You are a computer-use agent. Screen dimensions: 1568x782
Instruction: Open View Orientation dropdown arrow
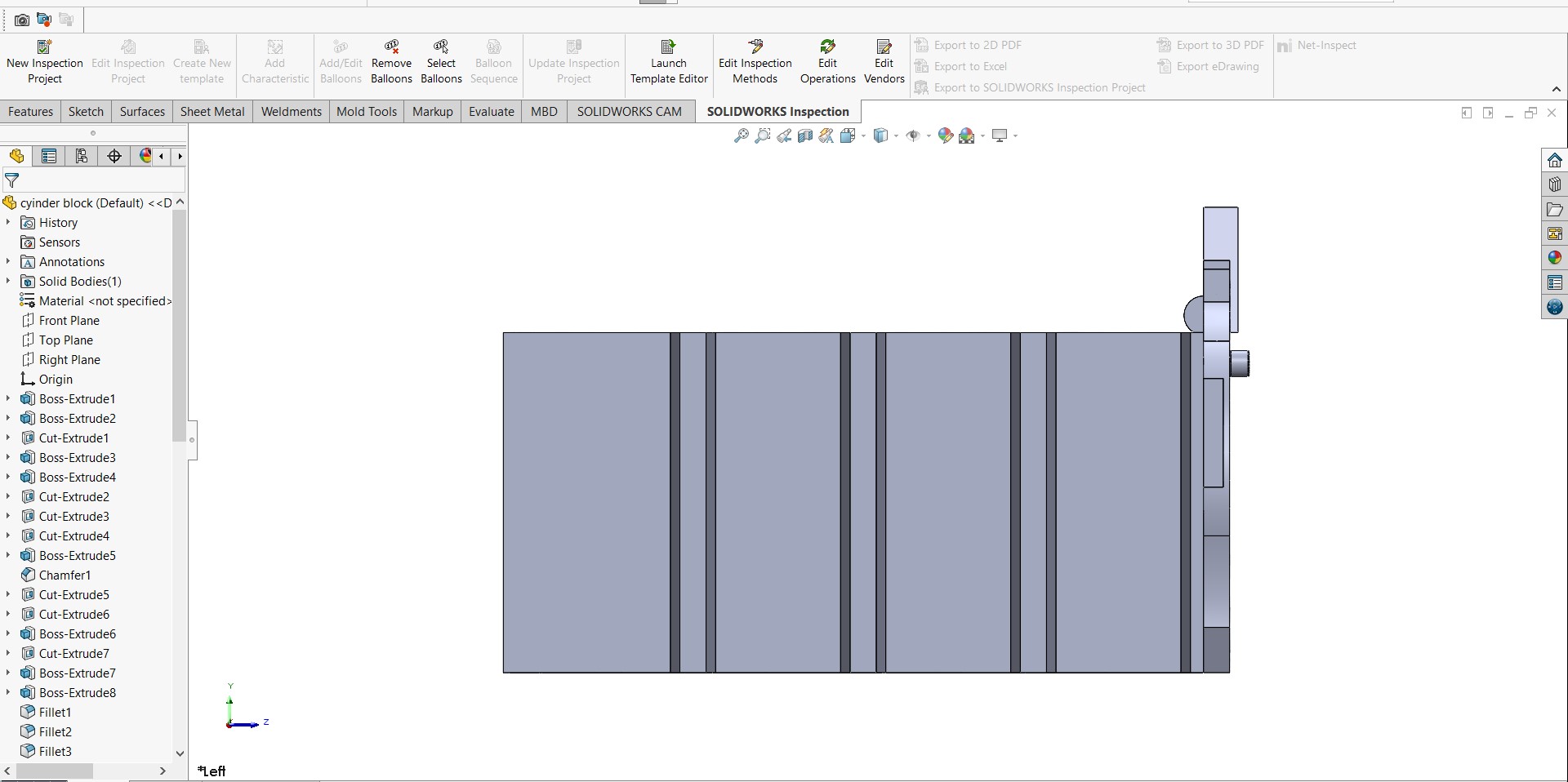tap(863, 136)
